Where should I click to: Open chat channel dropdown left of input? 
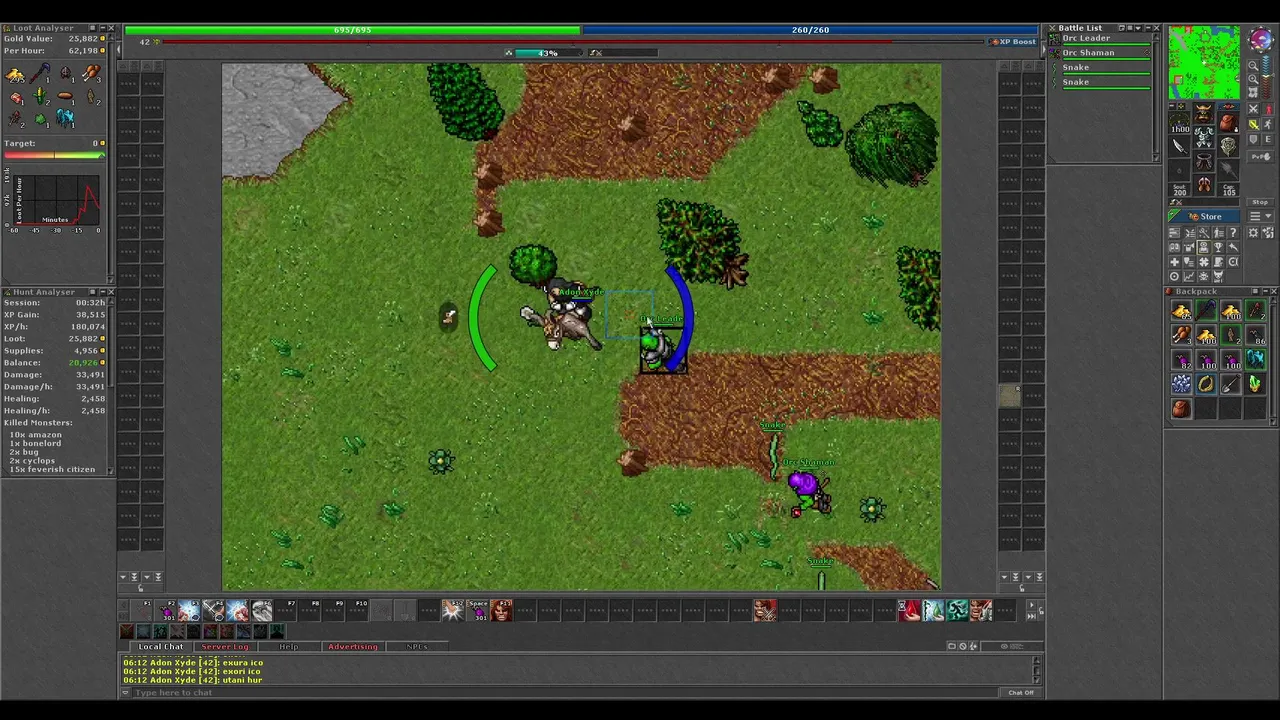pyautogui.click(x=126, y=692)
